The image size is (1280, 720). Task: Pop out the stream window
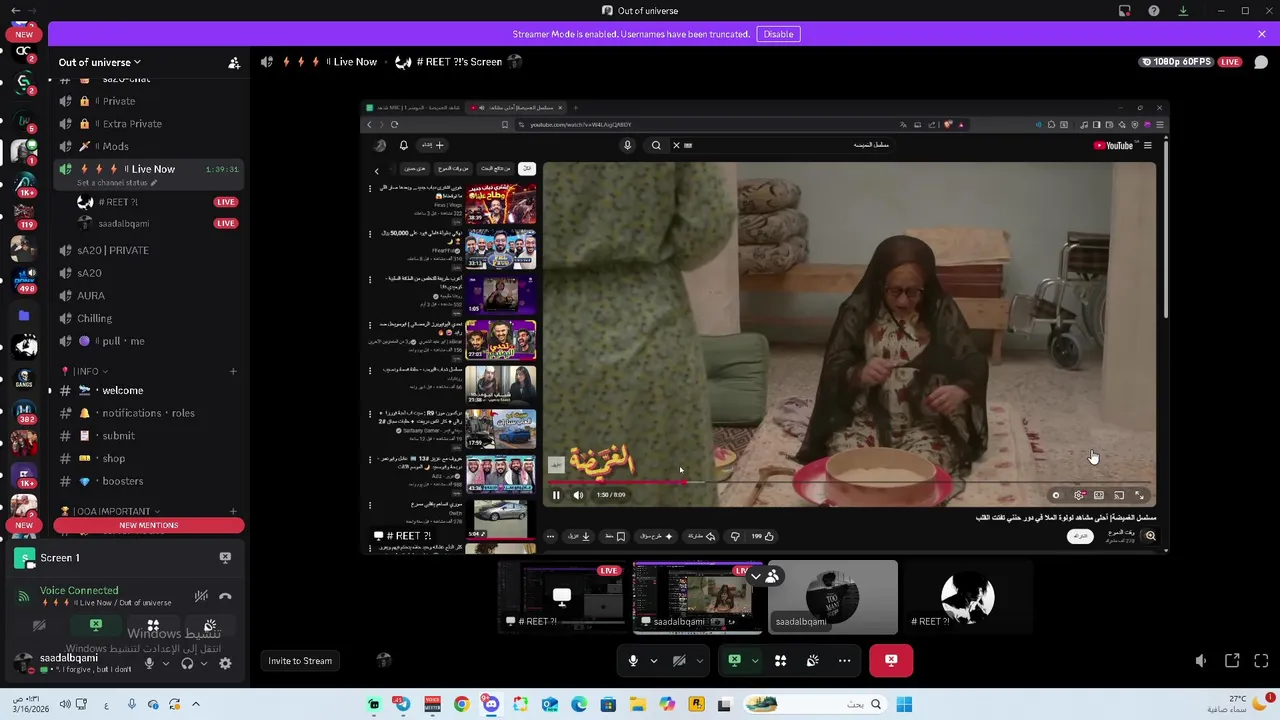[x=1232, y=661]
